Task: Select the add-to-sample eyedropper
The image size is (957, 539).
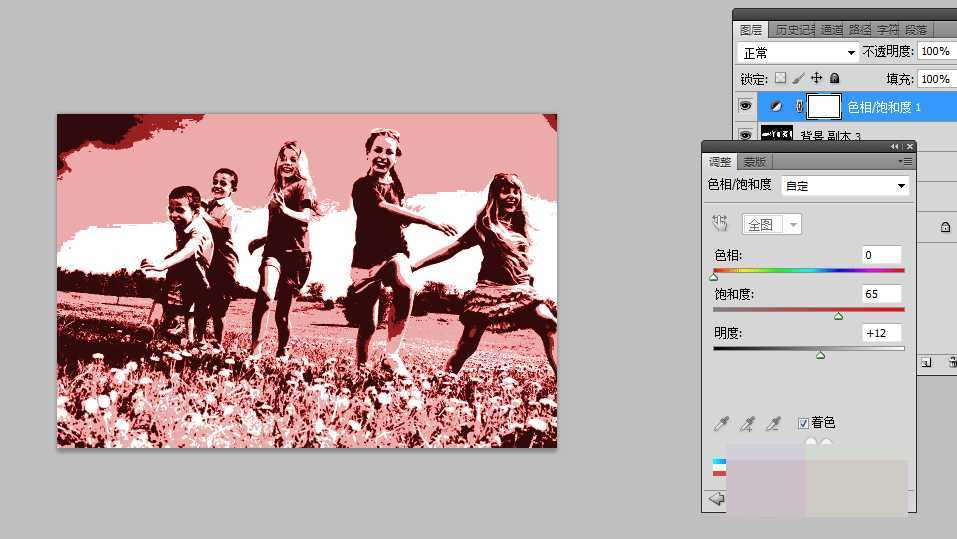Action: [x=747, y=424]
